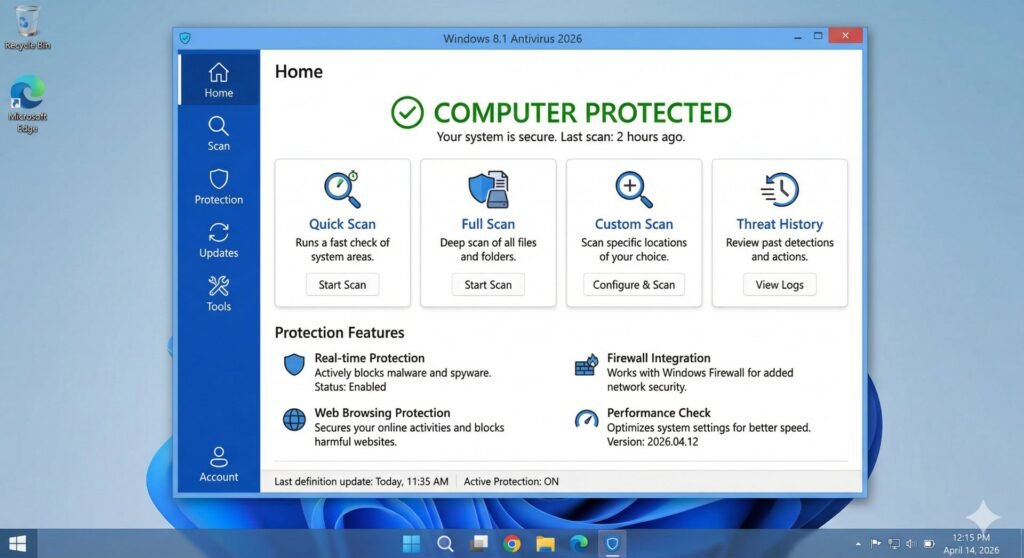Click the Custom Scan heading
The height and width of the screenshot is (558, 1024).
tap(633, 224)
